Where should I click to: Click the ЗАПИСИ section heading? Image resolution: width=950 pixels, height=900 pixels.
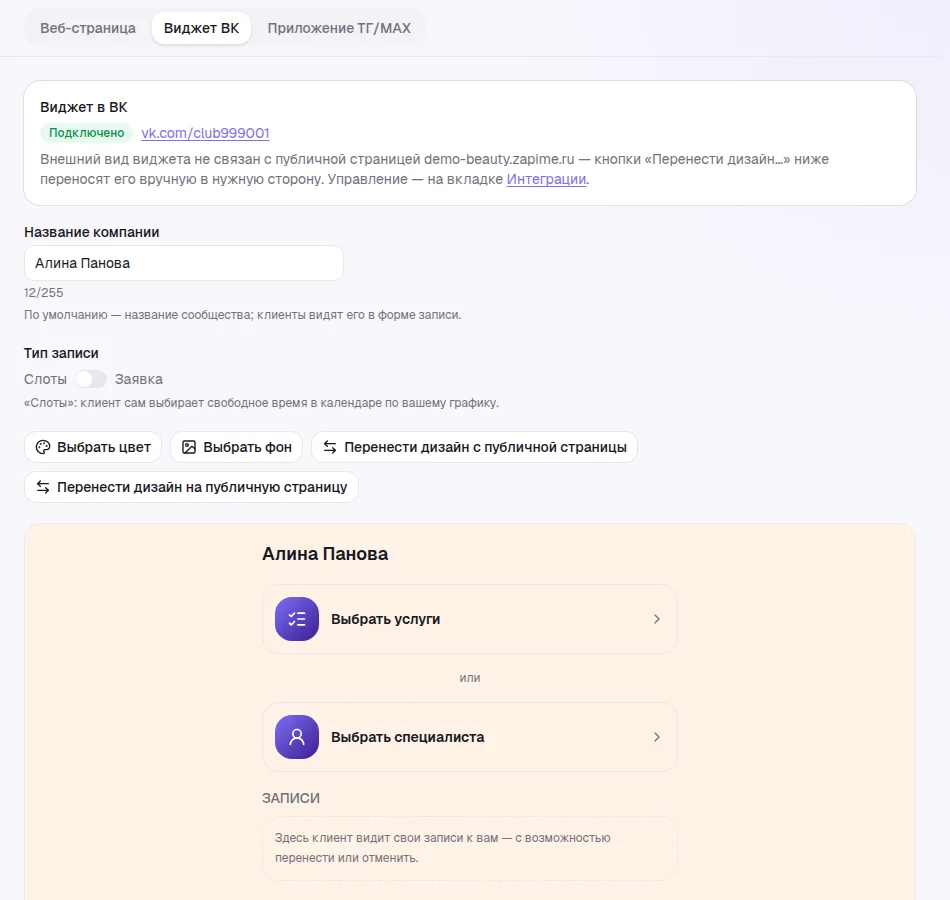pyautogui.click(x=291, y=798)
